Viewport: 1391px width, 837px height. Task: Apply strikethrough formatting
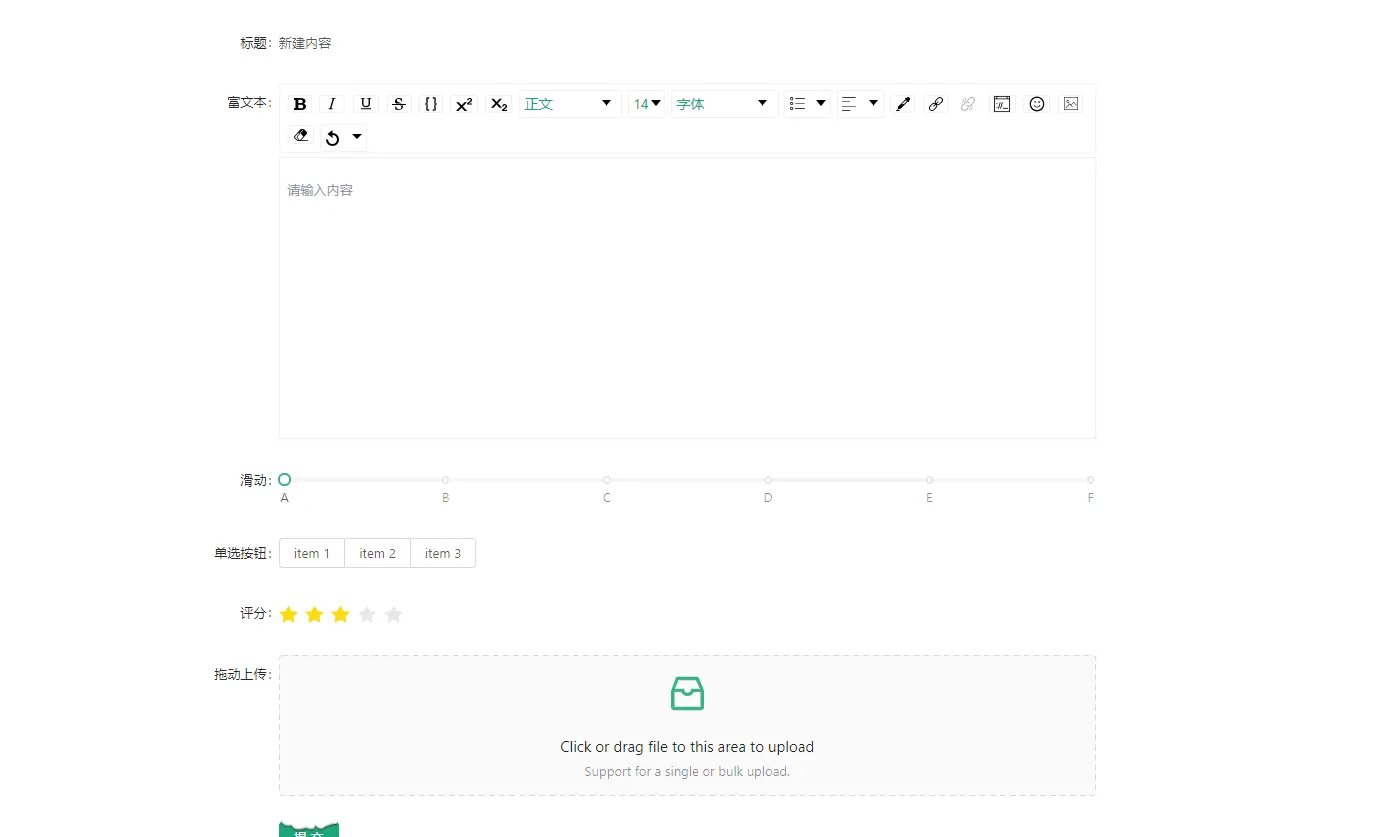pos(399,104)
